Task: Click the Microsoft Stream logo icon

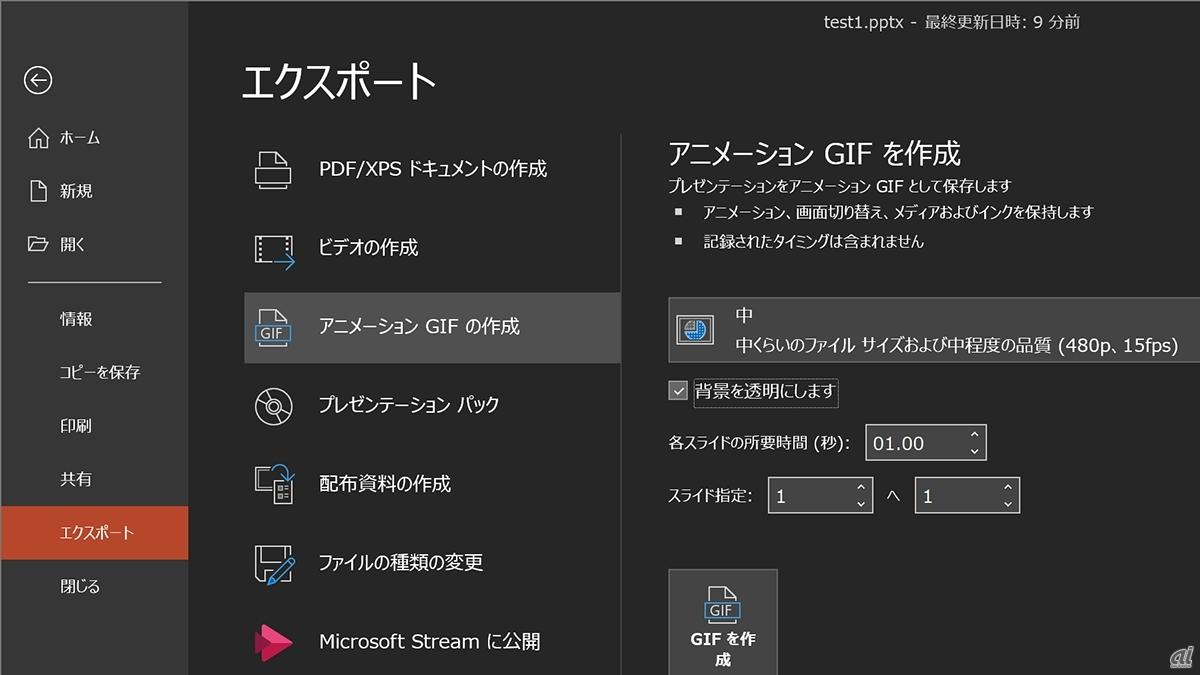Action: point(273,642)
